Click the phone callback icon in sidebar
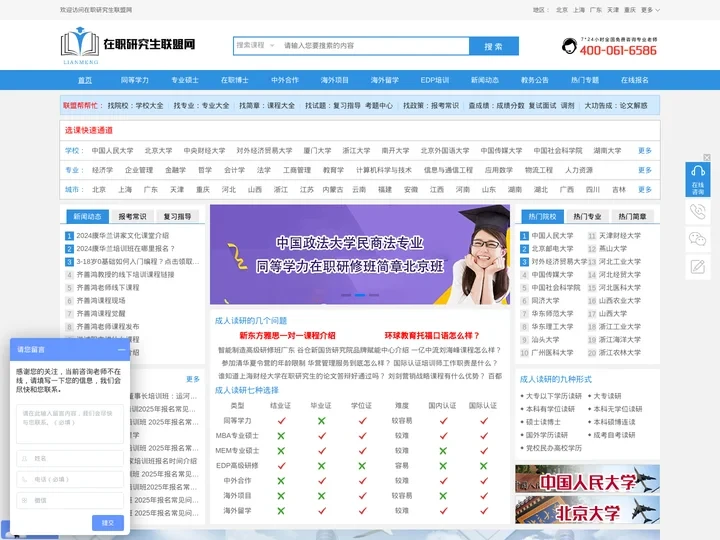The height and width of the screenshot is (540, 720). (698, 212)
